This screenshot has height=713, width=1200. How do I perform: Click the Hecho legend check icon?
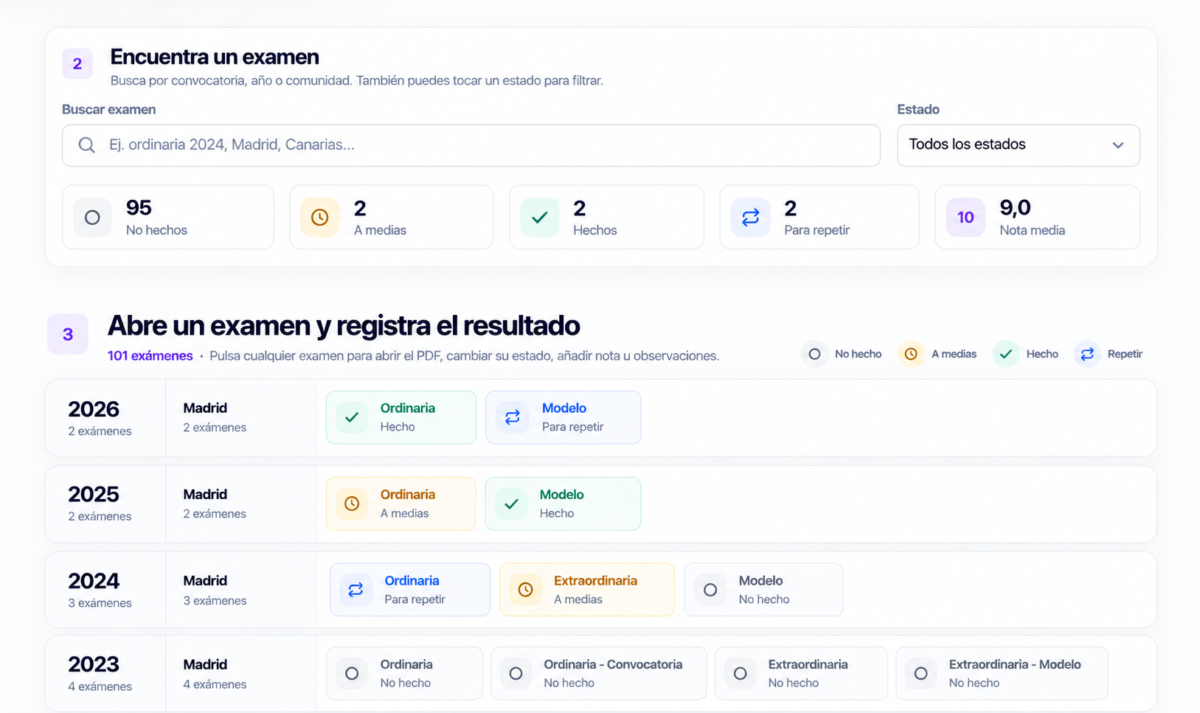(1006, 354)
